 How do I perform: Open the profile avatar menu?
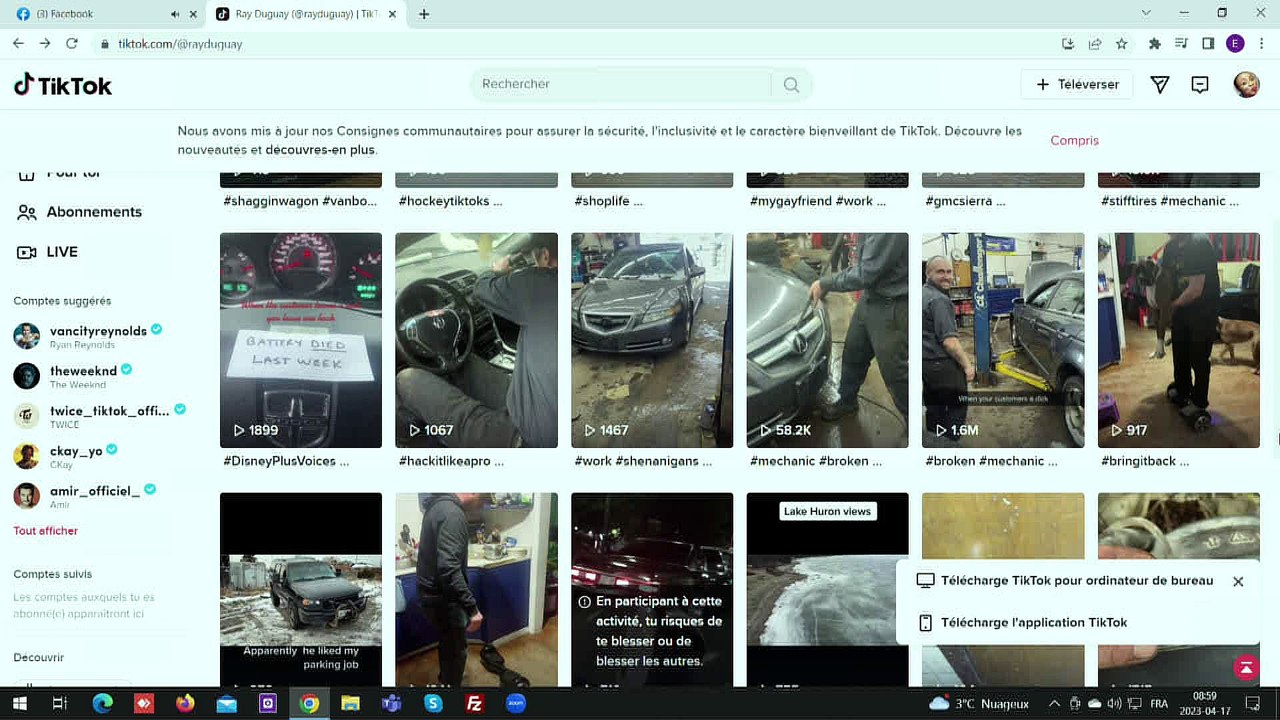[1246, 85]
